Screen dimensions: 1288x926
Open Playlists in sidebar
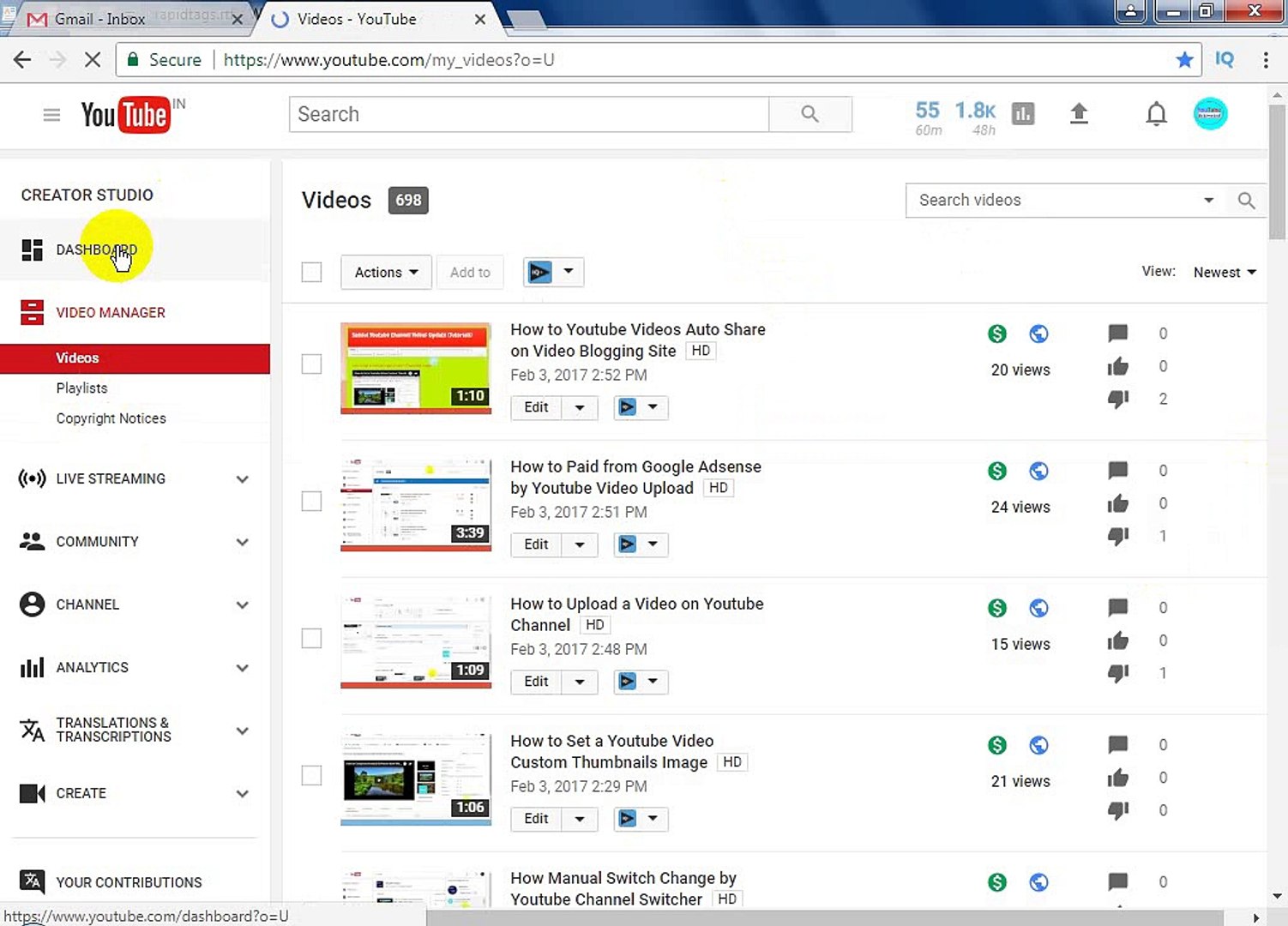81,388
